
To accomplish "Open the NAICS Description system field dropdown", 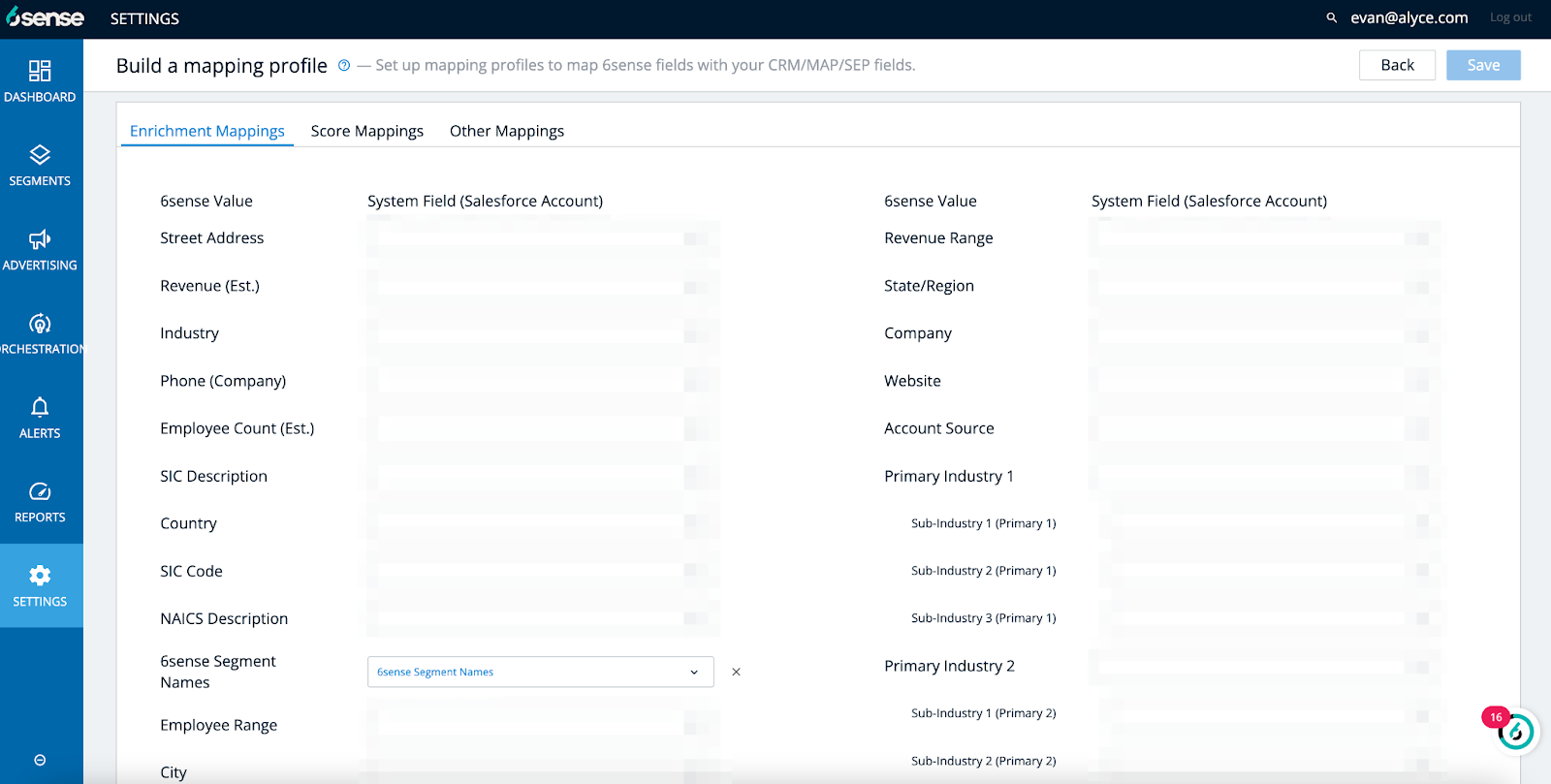I will [541, 618].
